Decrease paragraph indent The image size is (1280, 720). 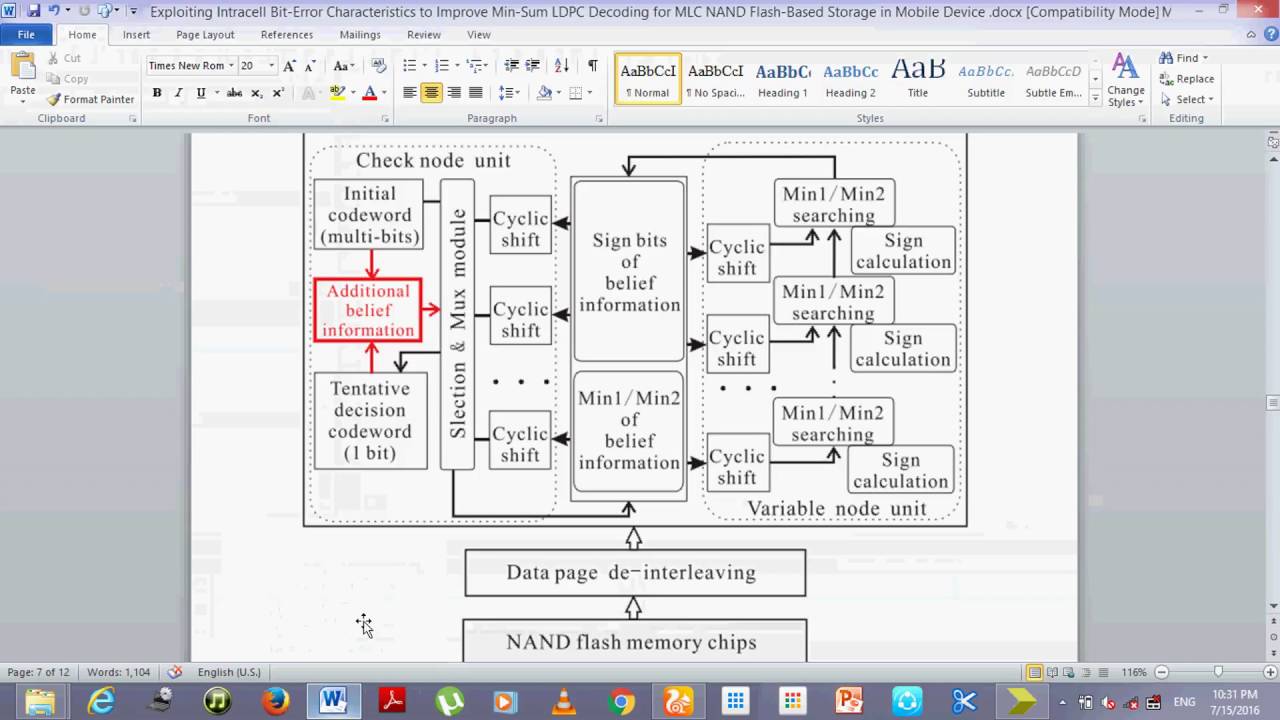click(511, 66)
